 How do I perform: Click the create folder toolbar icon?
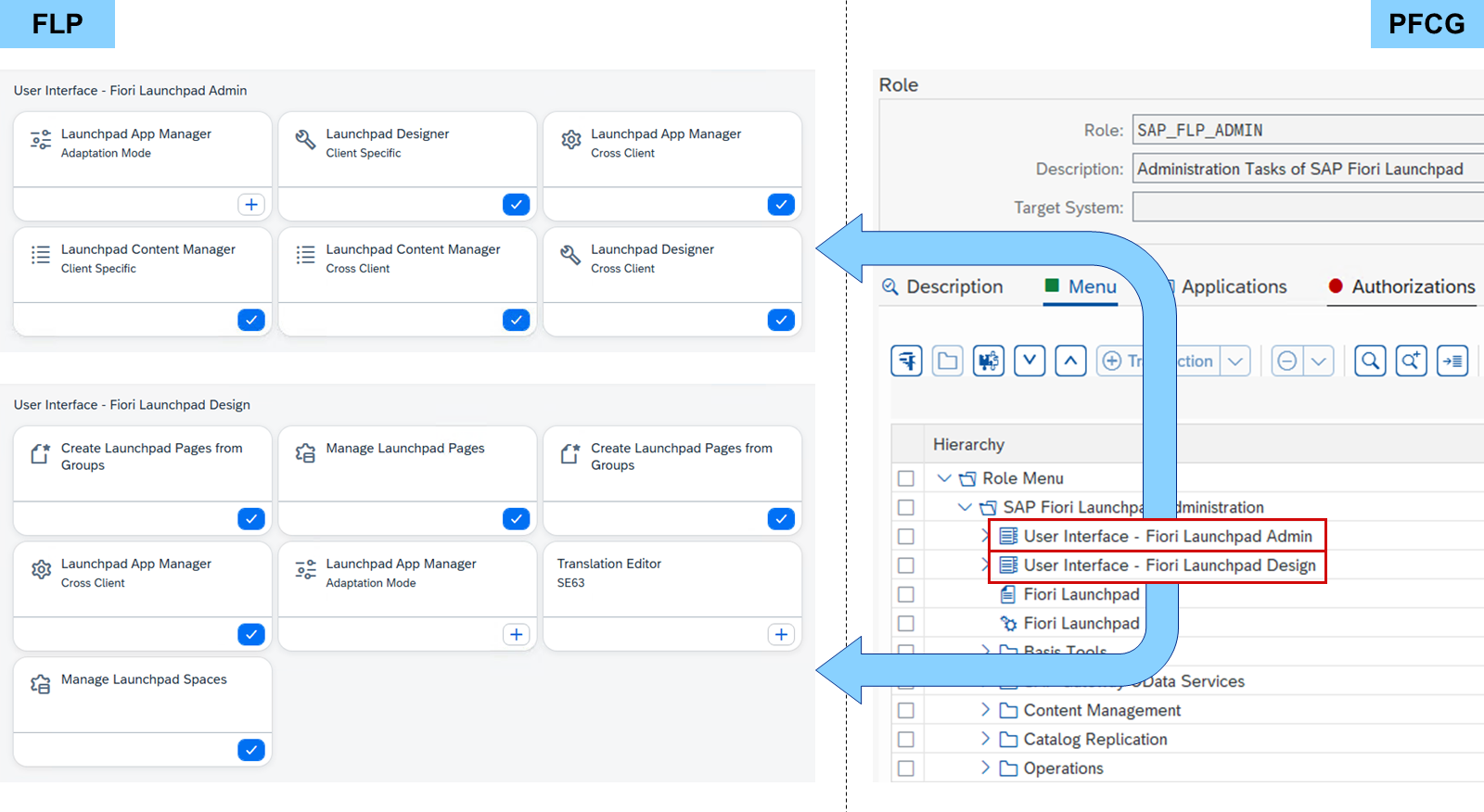(948, 361)
